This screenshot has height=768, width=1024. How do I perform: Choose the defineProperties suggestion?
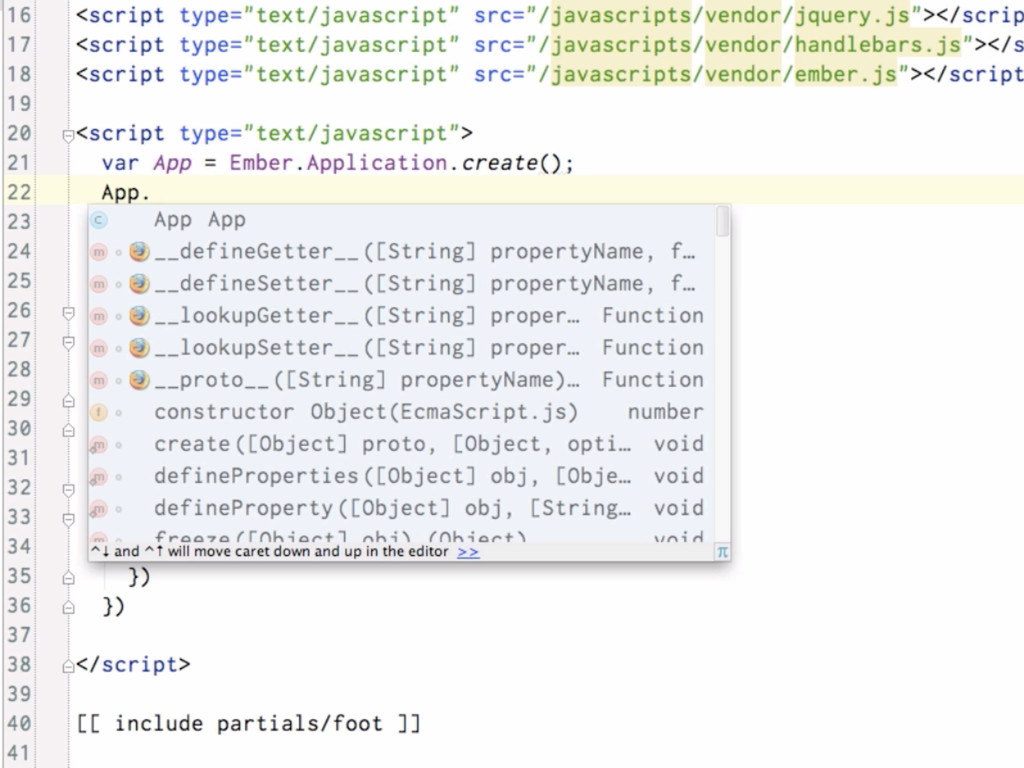pos(401,475)
